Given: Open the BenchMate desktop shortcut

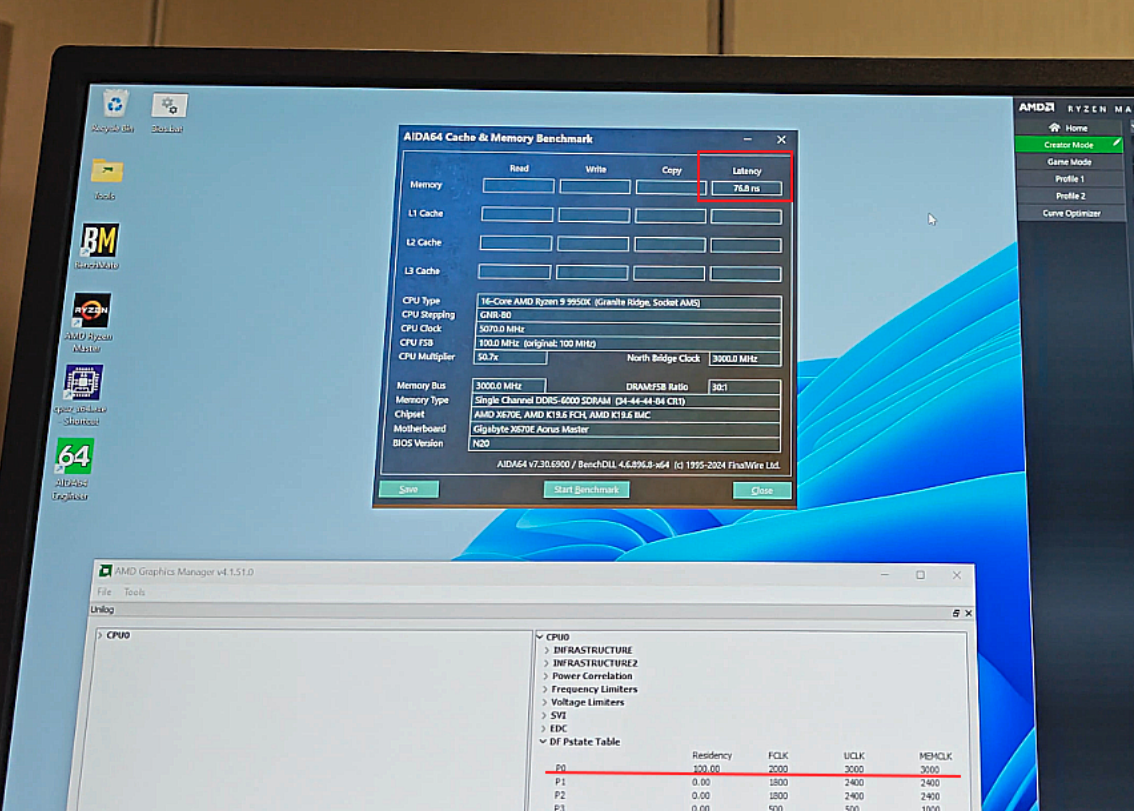Looking at the screenshot, I should (99, 240).
